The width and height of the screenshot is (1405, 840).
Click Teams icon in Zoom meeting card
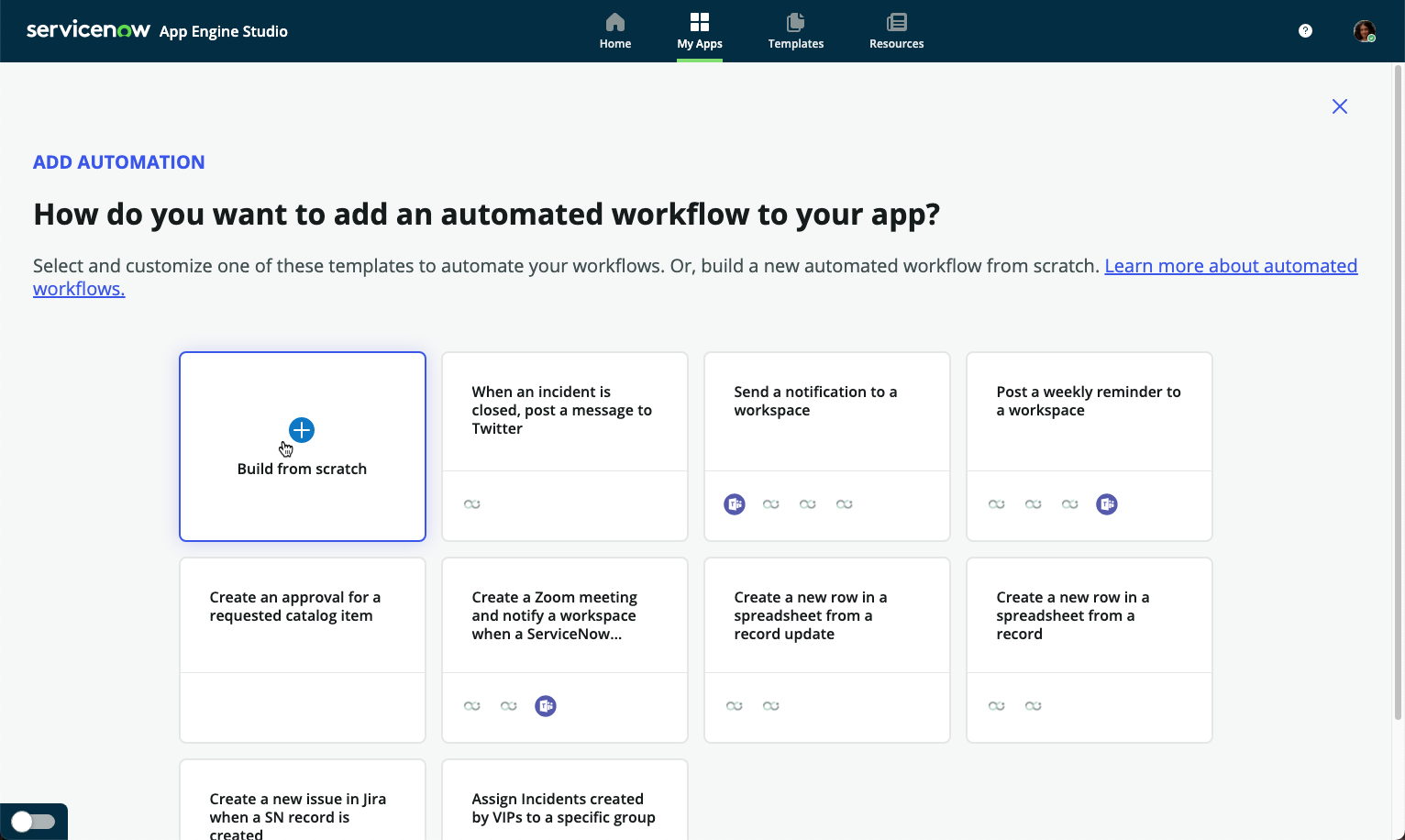point(546,706)
